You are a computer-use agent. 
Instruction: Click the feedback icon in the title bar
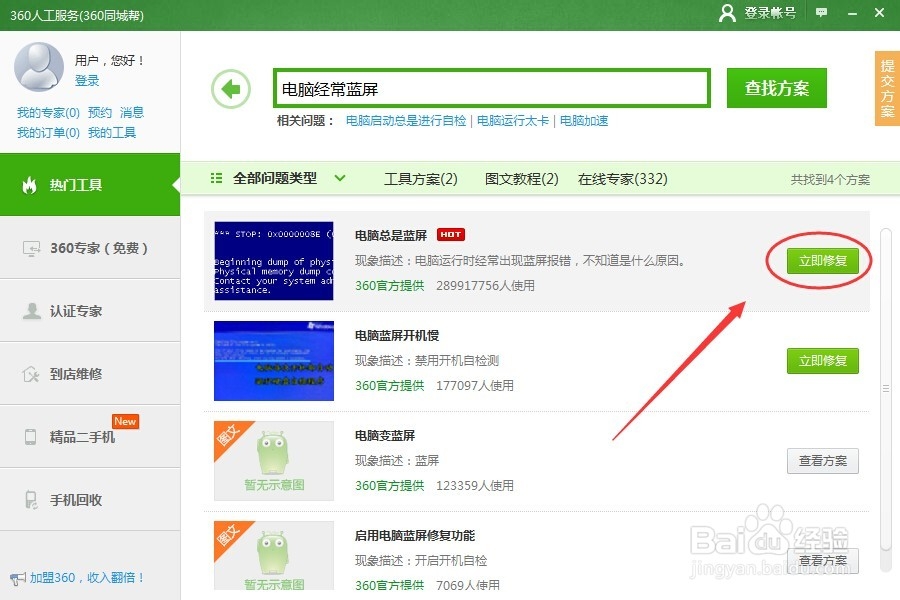821,14
